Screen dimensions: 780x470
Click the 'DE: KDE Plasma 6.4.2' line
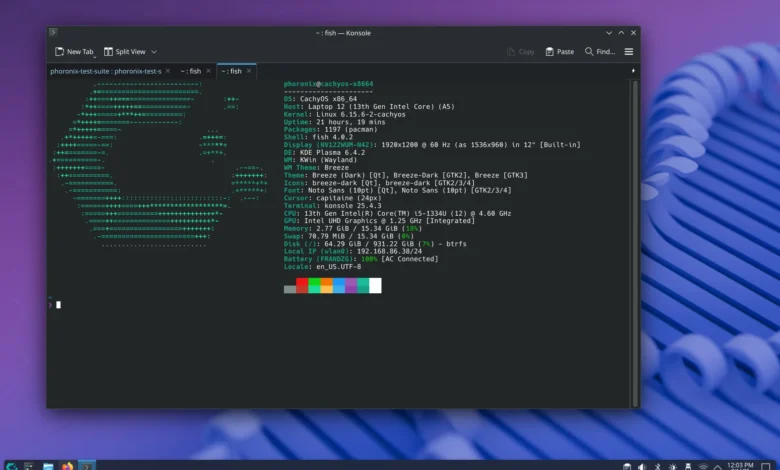tap(324, 153)
